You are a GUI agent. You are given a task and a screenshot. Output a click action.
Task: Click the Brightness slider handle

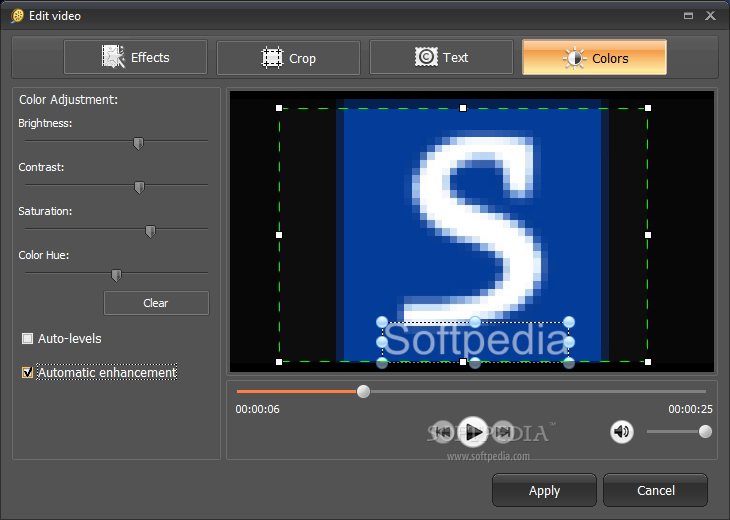(x=138, y=143)
